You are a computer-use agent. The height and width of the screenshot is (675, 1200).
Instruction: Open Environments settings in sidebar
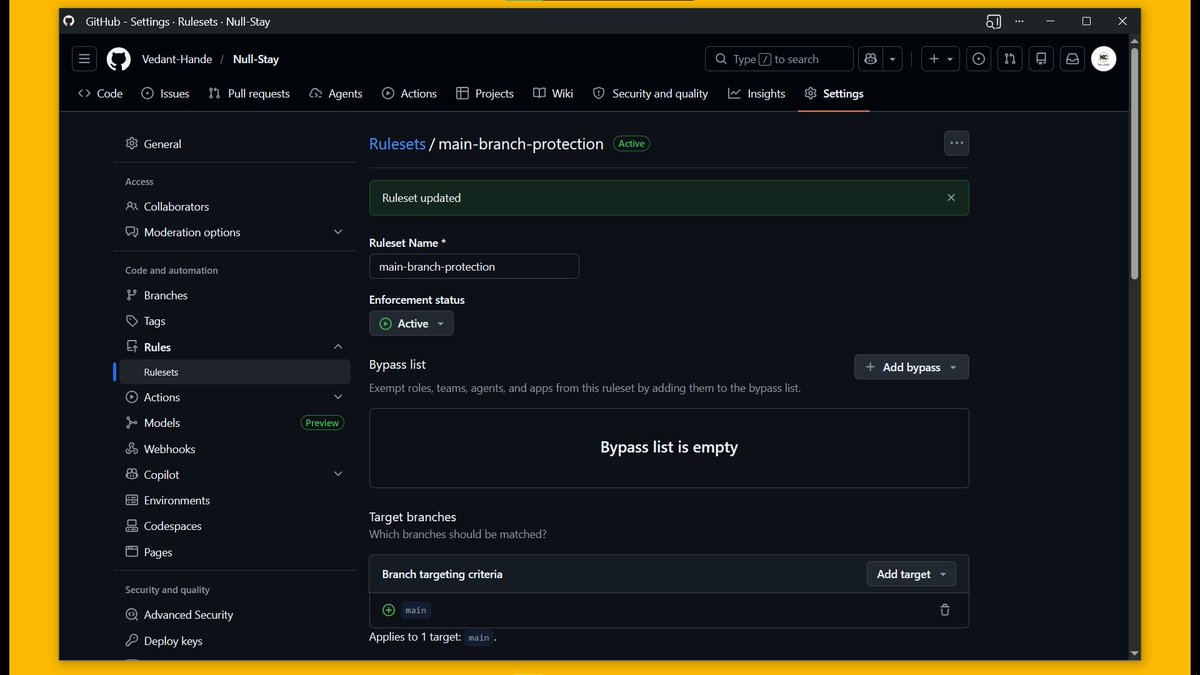233,500
